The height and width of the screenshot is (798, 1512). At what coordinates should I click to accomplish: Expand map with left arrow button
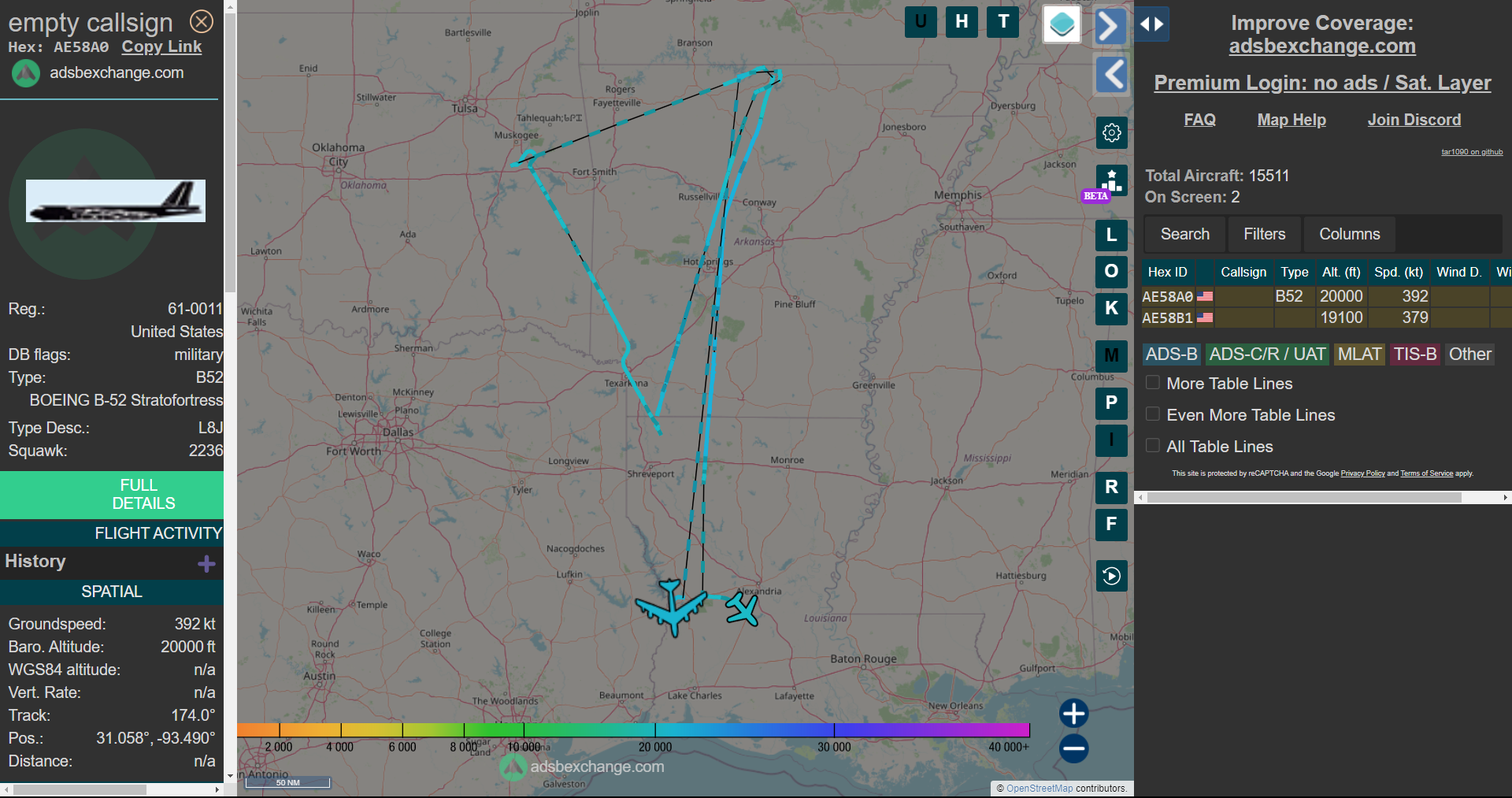[1111, 75]
